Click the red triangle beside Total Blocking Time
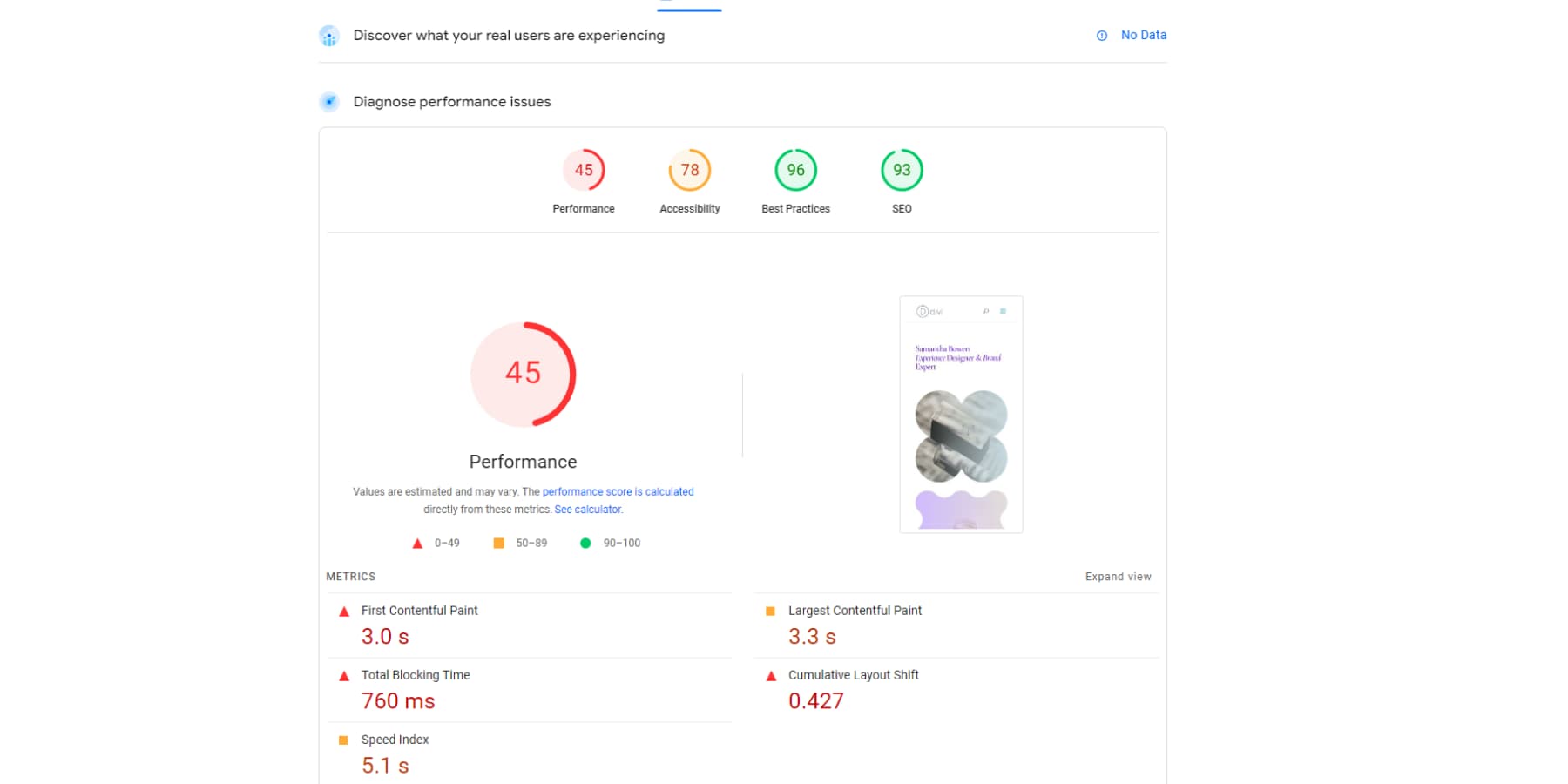The height and width of the screenshot is (784, 1568). (x=343, y=675)
